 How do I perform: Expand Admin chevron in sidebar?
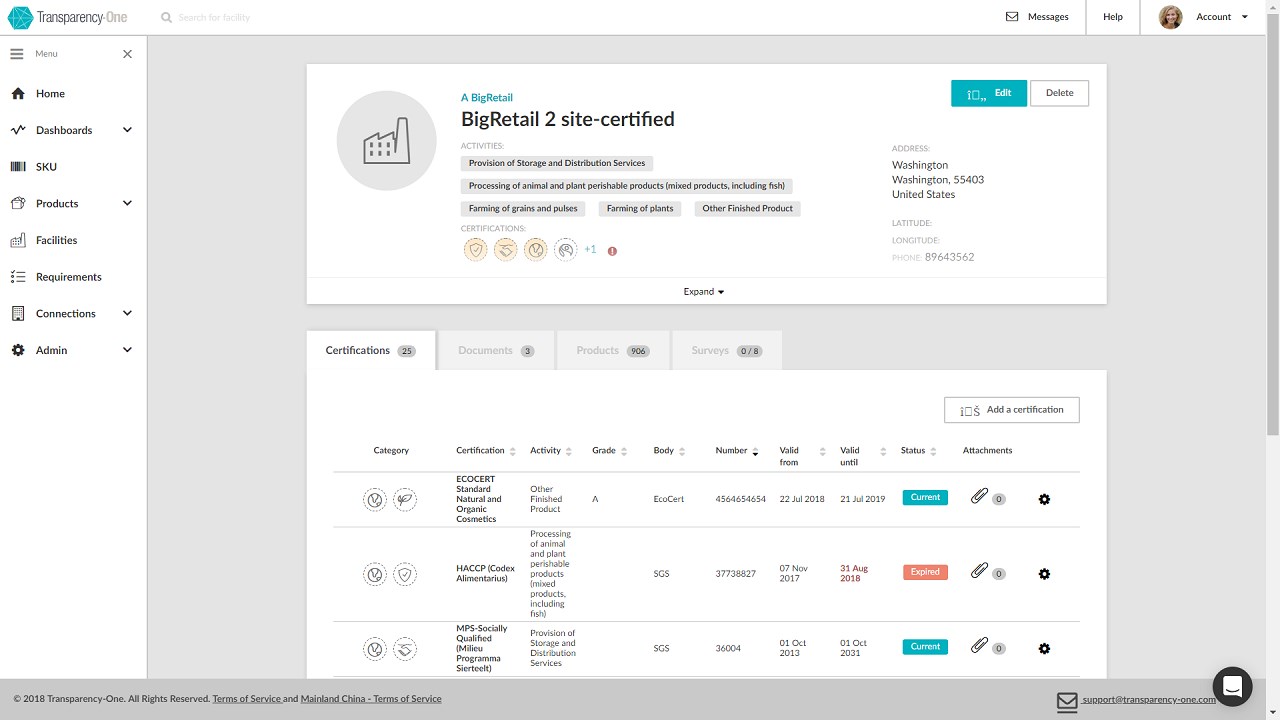(127, 350)
